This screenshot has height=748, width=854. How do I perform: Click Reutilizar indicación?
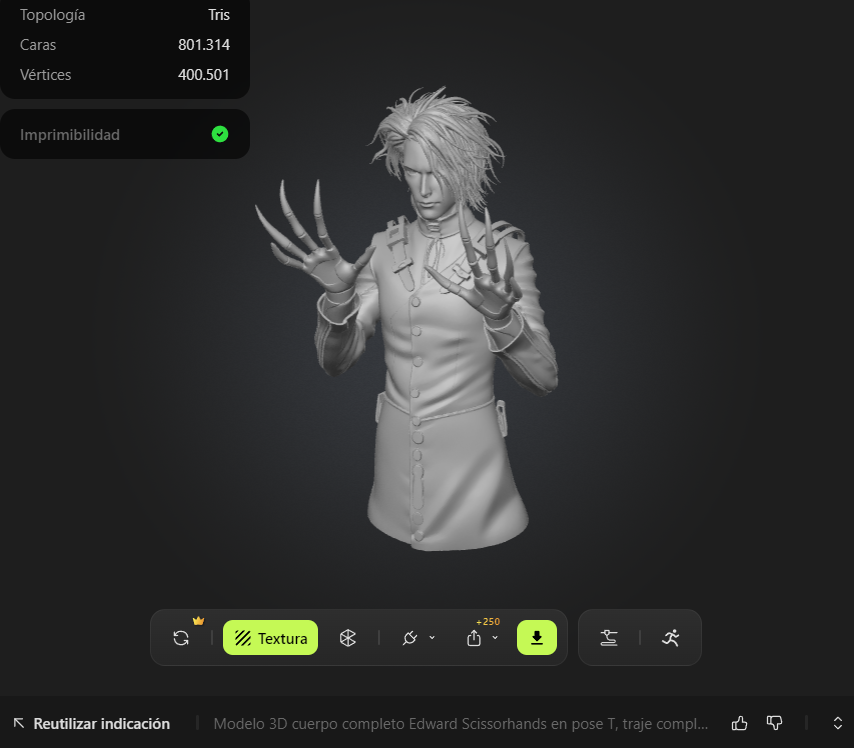pyautogui.click(x=102, y=723)
